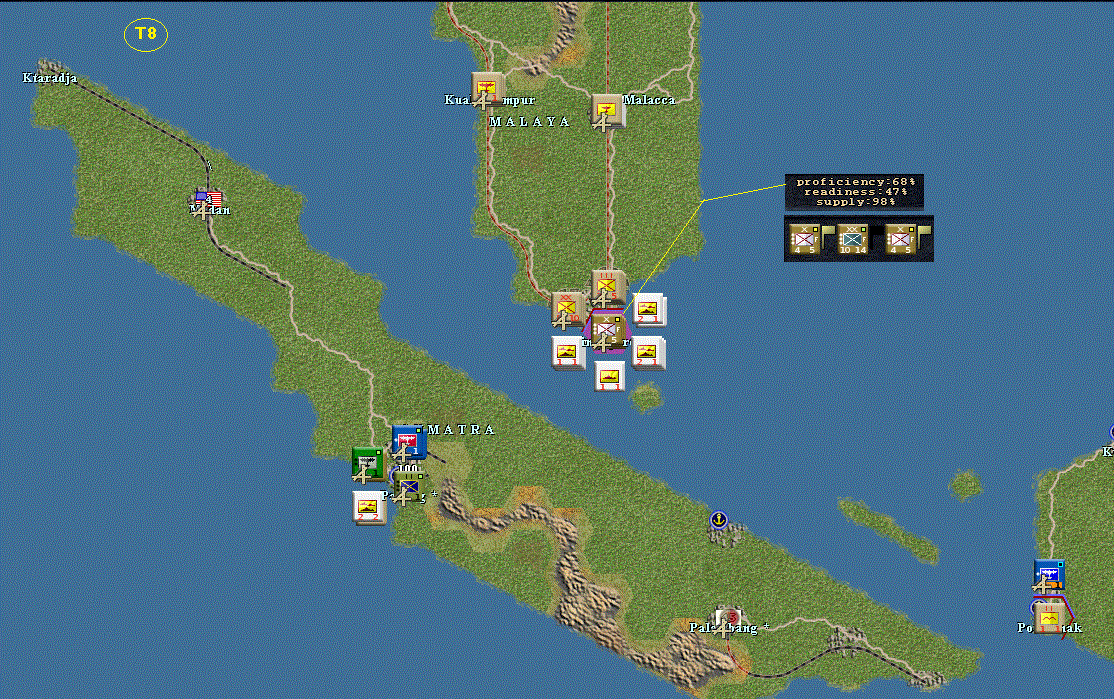Select the blue air unit near Padang

tap(409, 443)
